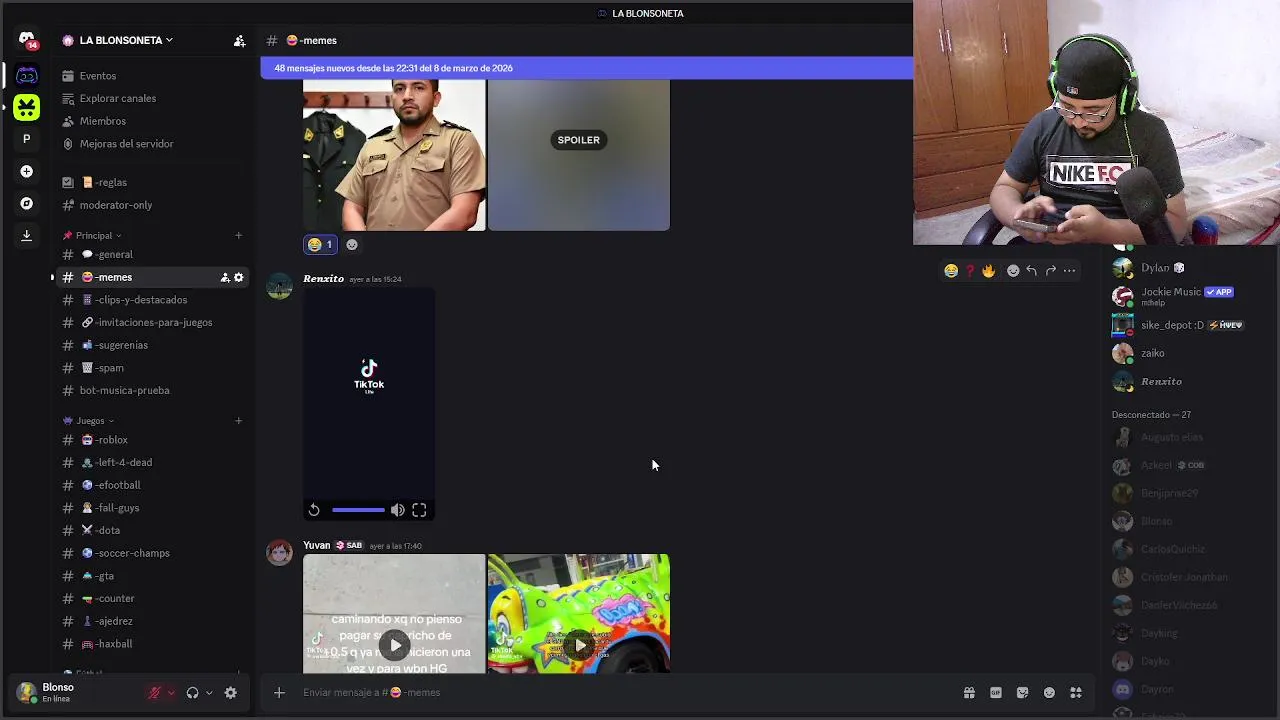
Task: Edit channel gear icon on memes
Action: (x=238, y=277)
